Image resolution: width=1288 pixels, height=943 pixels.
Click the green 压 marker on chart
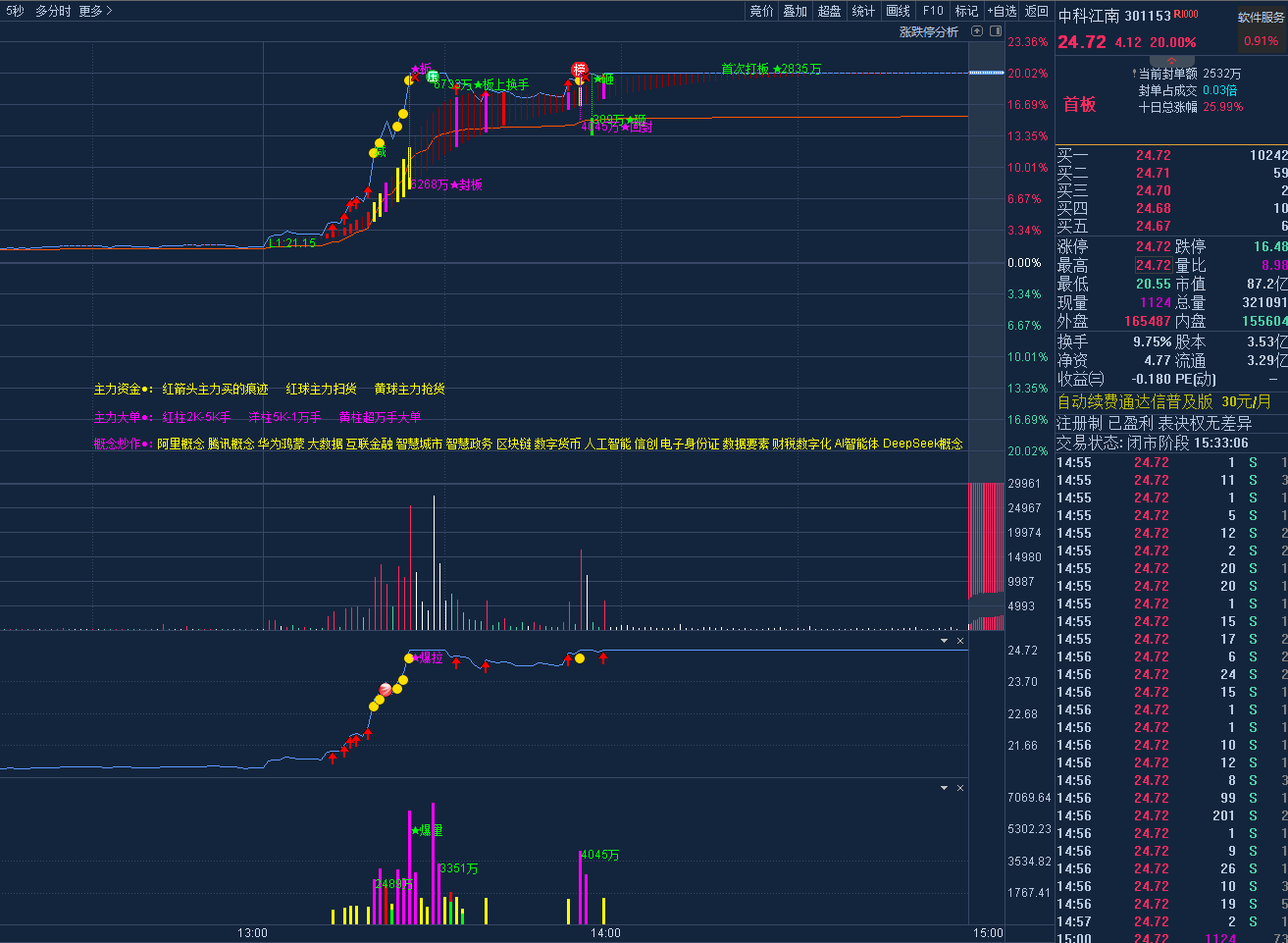(x=432, y=77)
